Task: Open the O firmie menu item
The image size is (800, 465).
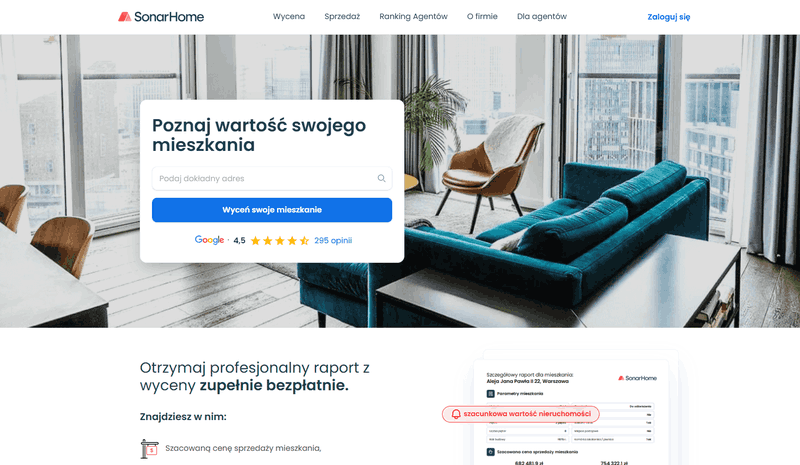Action: click(482, 16)
